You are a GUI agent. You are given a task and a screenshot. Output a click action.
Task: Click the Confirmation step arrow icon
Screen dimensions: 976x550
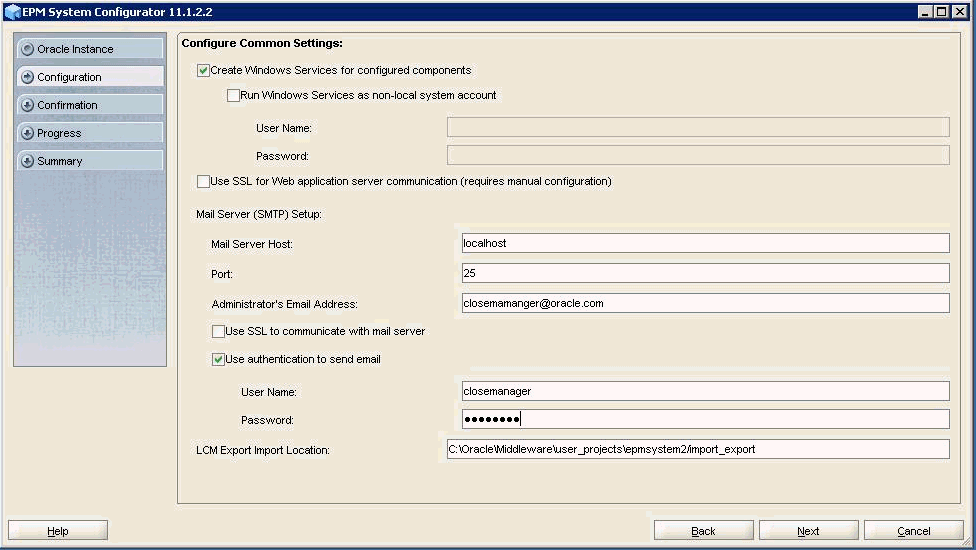click(x=27, y=105)
